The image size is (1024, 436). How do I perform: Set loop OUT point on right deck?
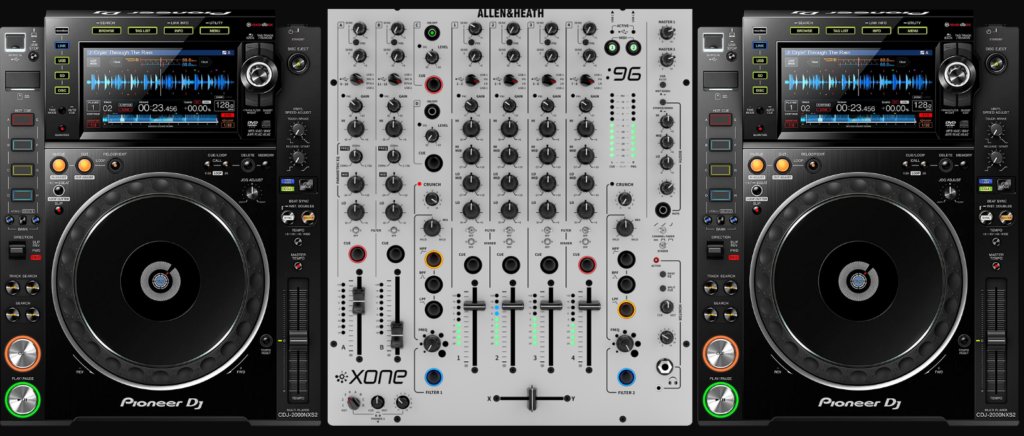coord(782,165)
